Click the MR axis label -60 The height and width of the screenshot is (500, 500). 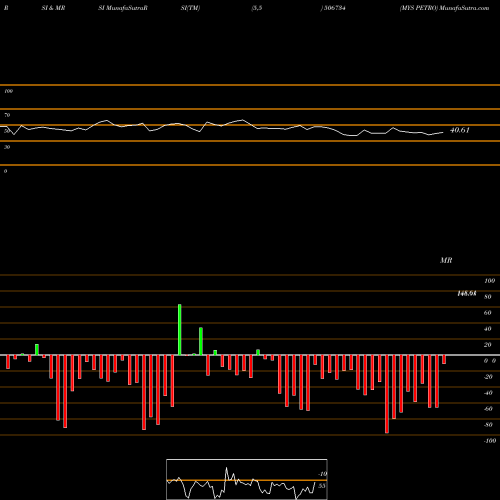click(x=488, y=409)
